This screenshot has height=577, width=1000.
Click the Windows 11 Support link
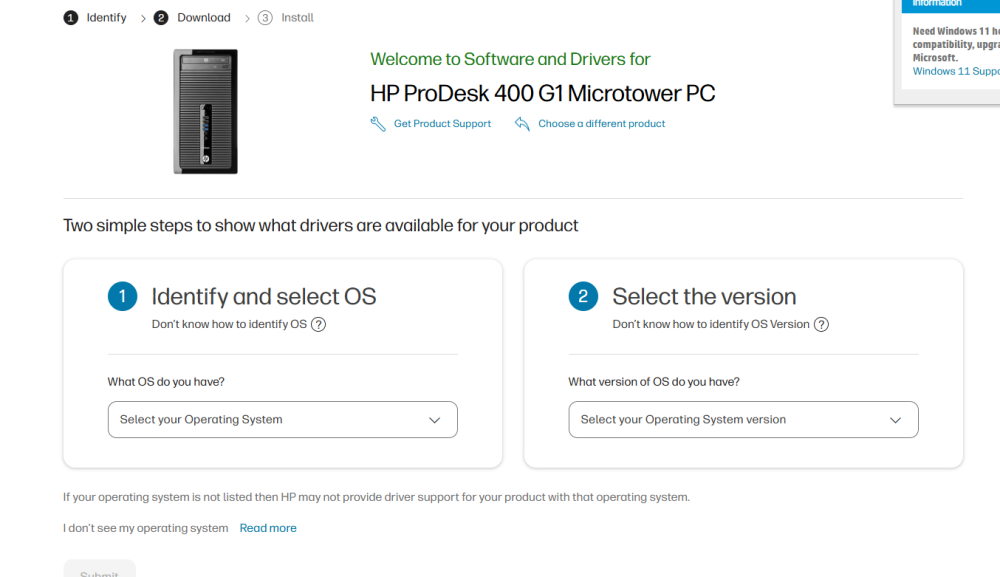pos(956,72)
